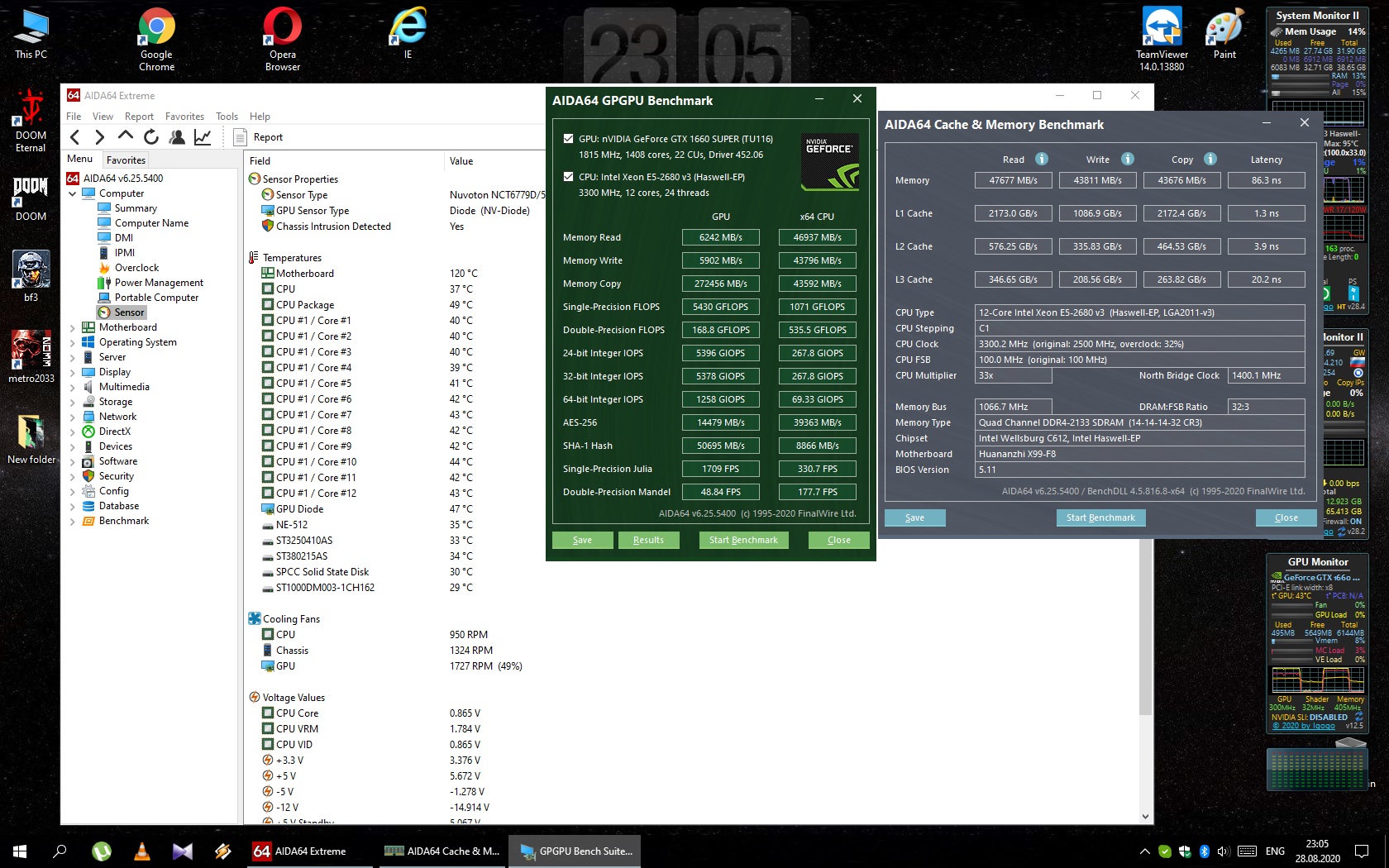Expand the Storage tree node

72,402
